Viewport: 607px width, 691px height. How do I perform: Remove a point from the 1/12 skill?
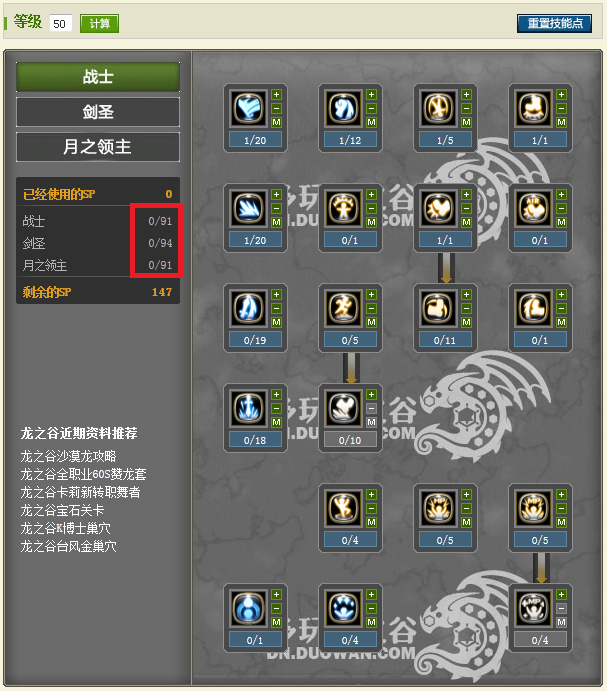372,108
